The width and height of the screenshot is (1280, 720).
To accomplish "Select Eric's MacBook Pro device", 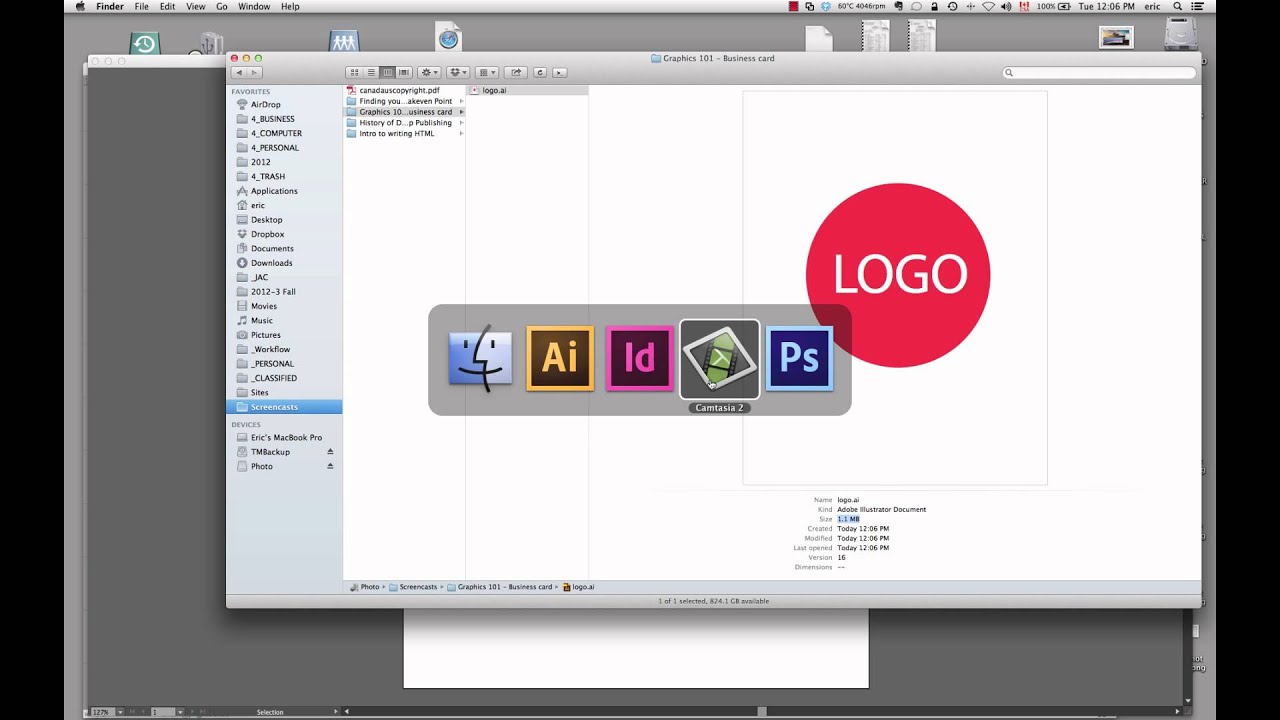I will click(x=286, y=438).
